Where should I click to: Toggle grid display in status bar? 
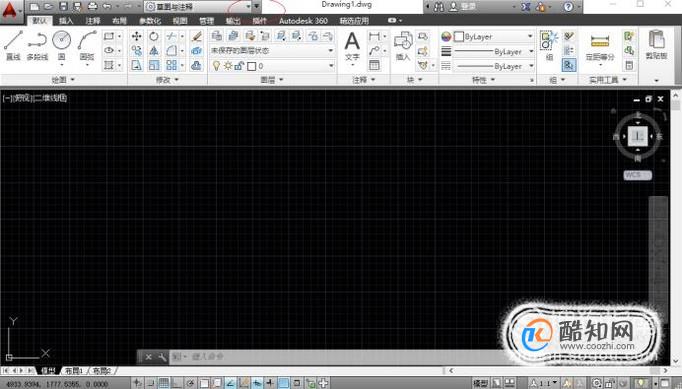point(164,383)
